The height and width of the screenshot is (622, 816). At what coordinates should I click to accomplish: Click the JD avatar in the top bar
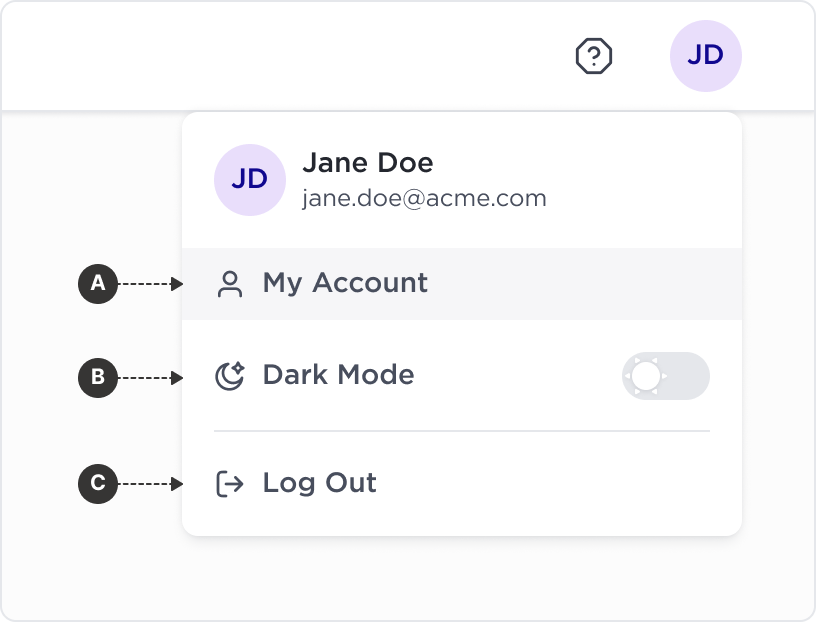(x=706, y=56)
